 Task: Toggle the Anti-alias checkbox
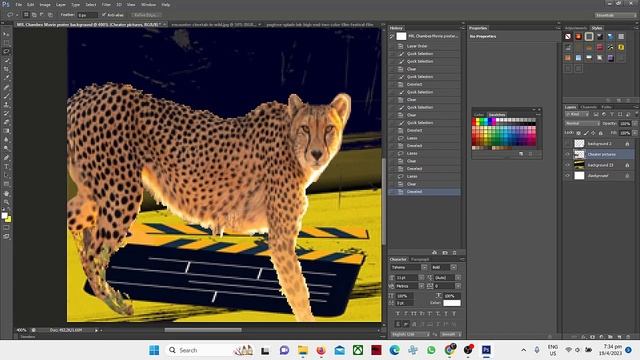104,15
